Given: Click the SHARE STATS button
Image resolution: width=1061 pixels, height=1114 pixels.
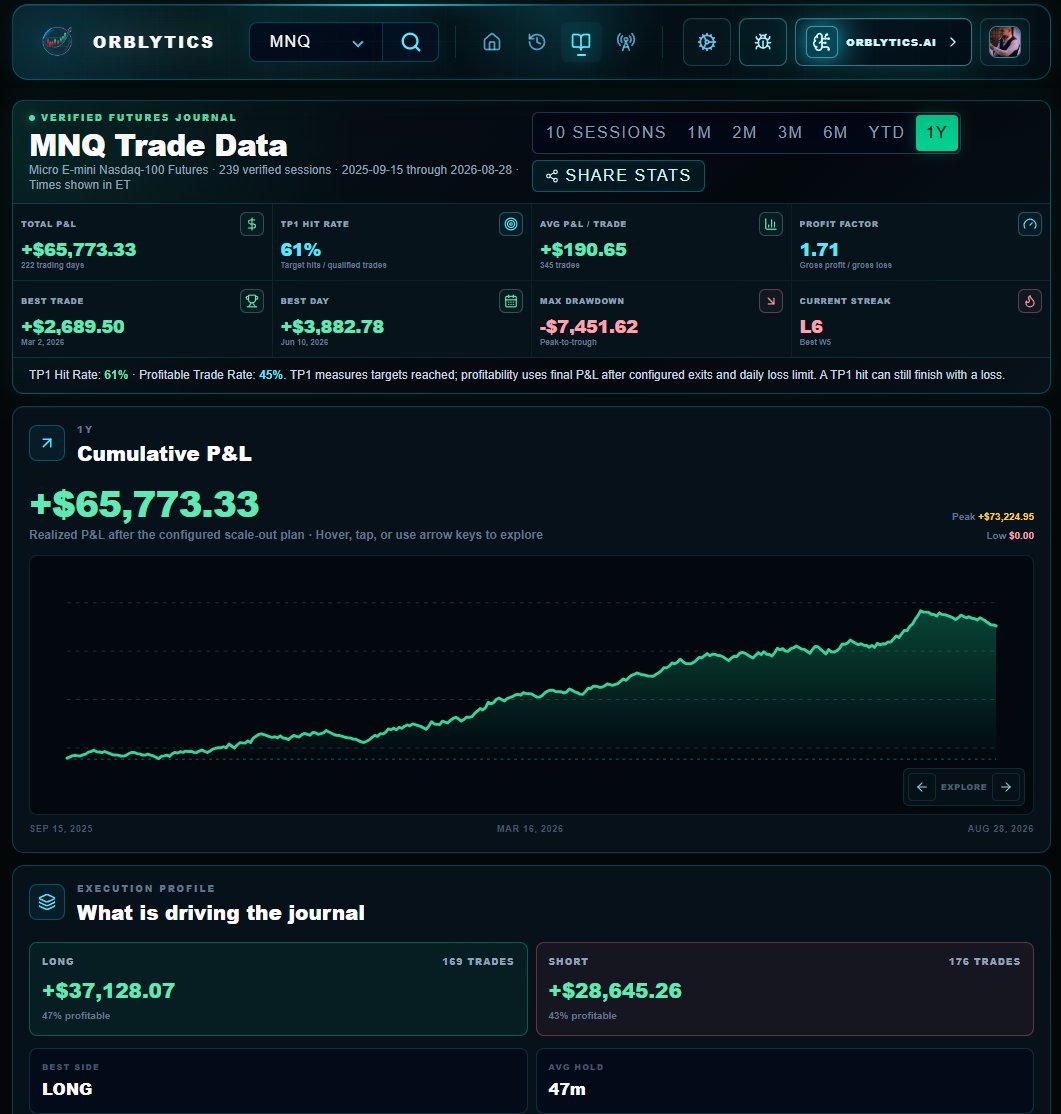Looking at the screenshot, I should pyautogui.click(x=618, y=175).
